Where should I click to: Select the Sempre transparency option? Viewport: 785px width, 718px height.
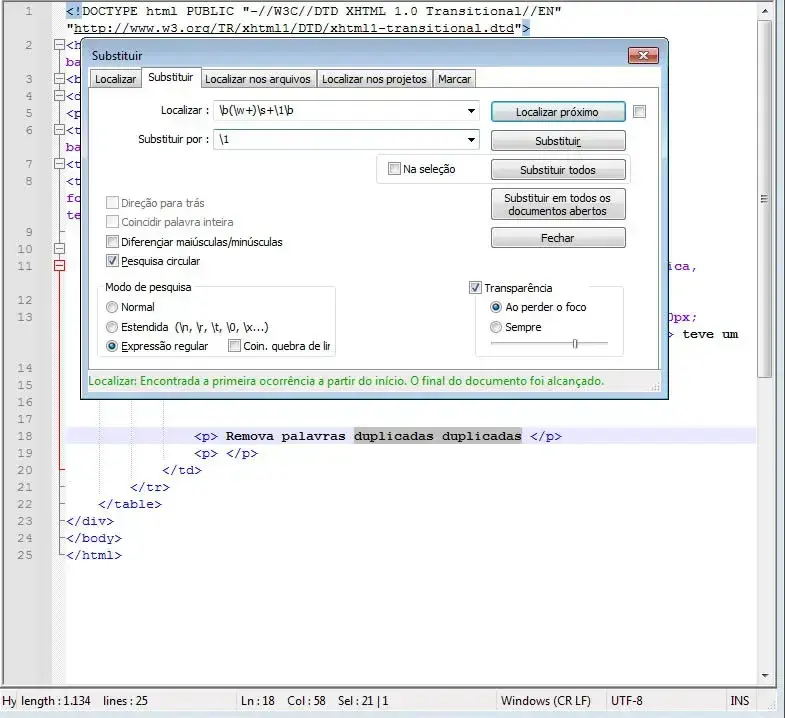coord(496,327)
